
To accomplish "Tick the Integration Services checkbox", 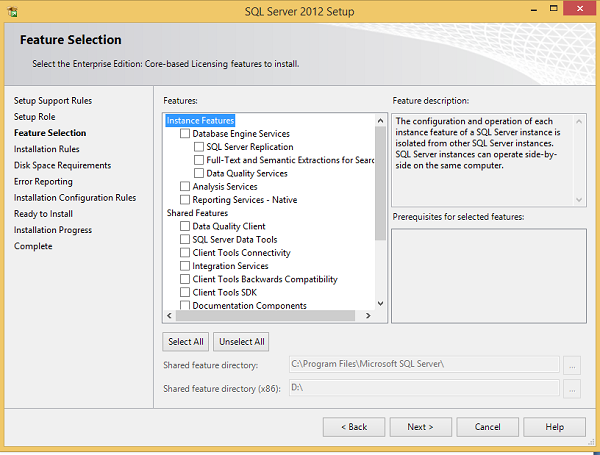I will (185, 266).
